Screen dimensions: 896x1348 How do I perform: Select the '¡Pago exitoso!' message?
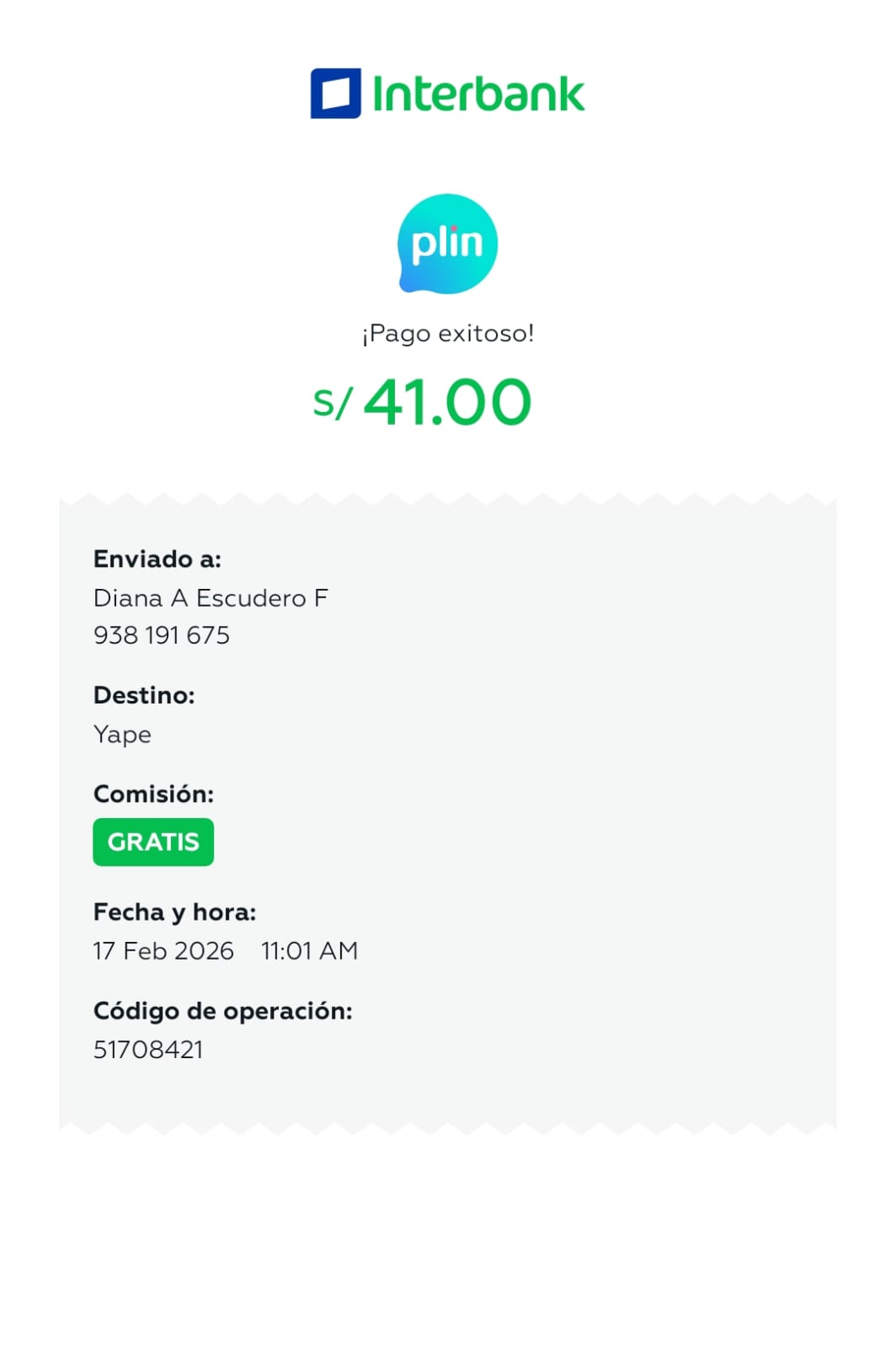click(x=447, y=334)
